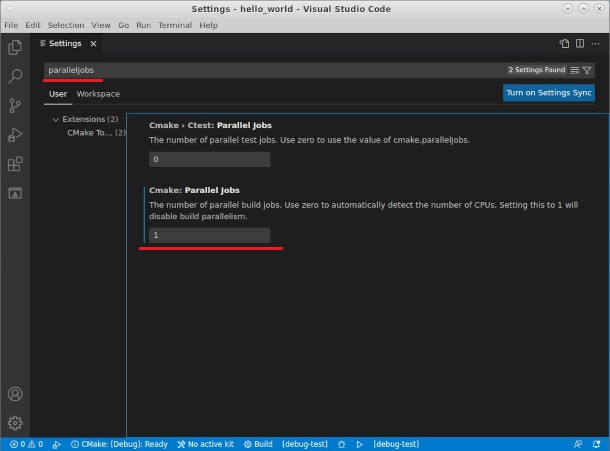Screen dimensions: 610x451
Task: Open the Edit menu
Action: tap(33, 25)
